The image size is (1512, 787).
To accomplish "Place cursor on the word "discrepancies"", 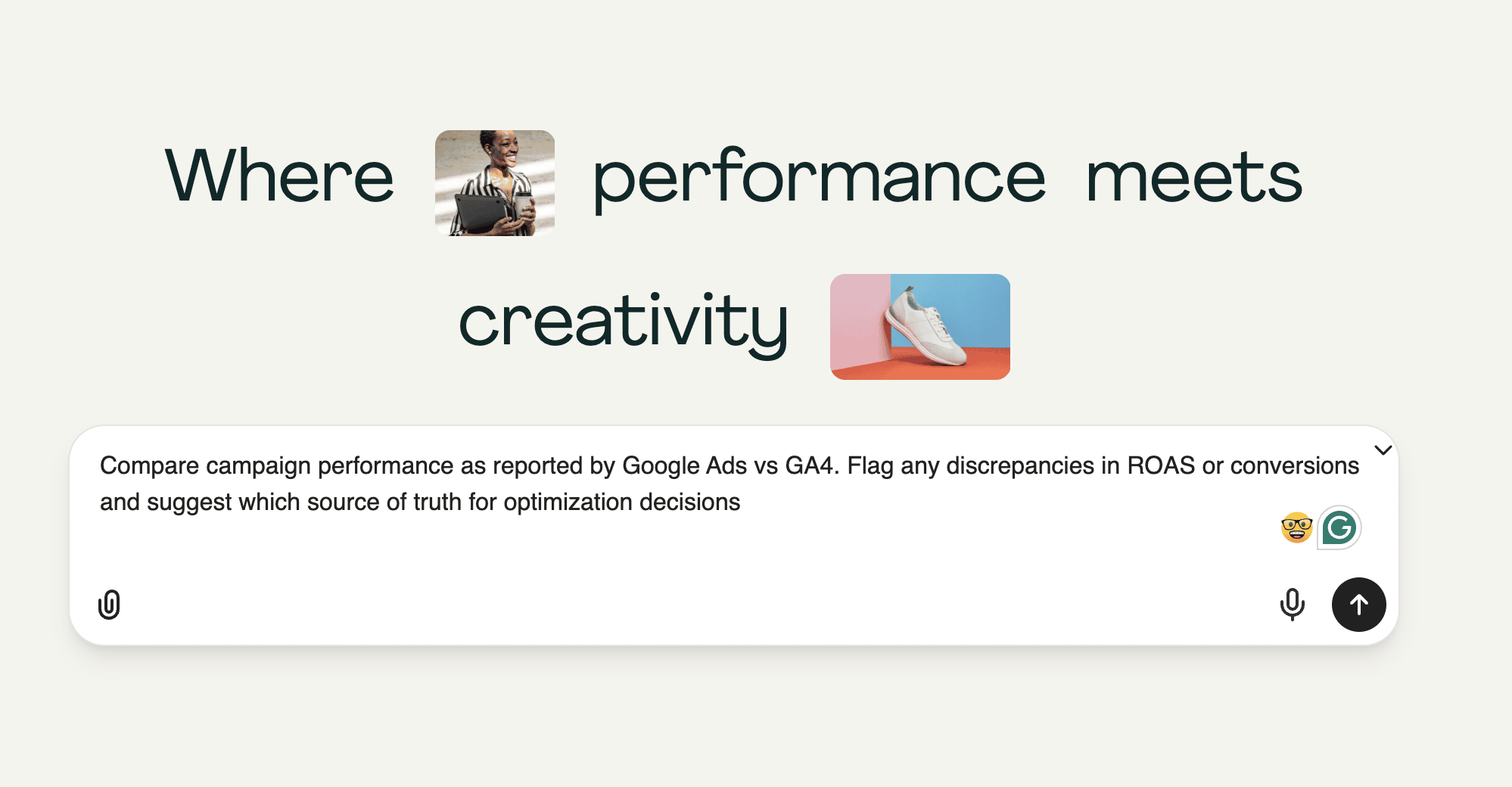I will tap(1019, 465).
